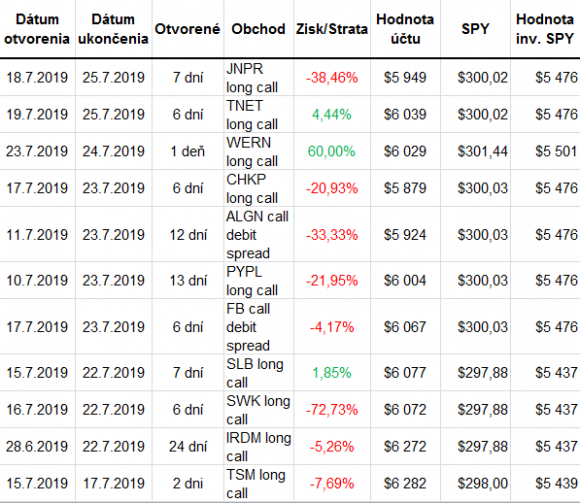The height and width of the screenshot is (503, 580).
Task: Click the SPY price $301,44
Action: click(482, 151)
